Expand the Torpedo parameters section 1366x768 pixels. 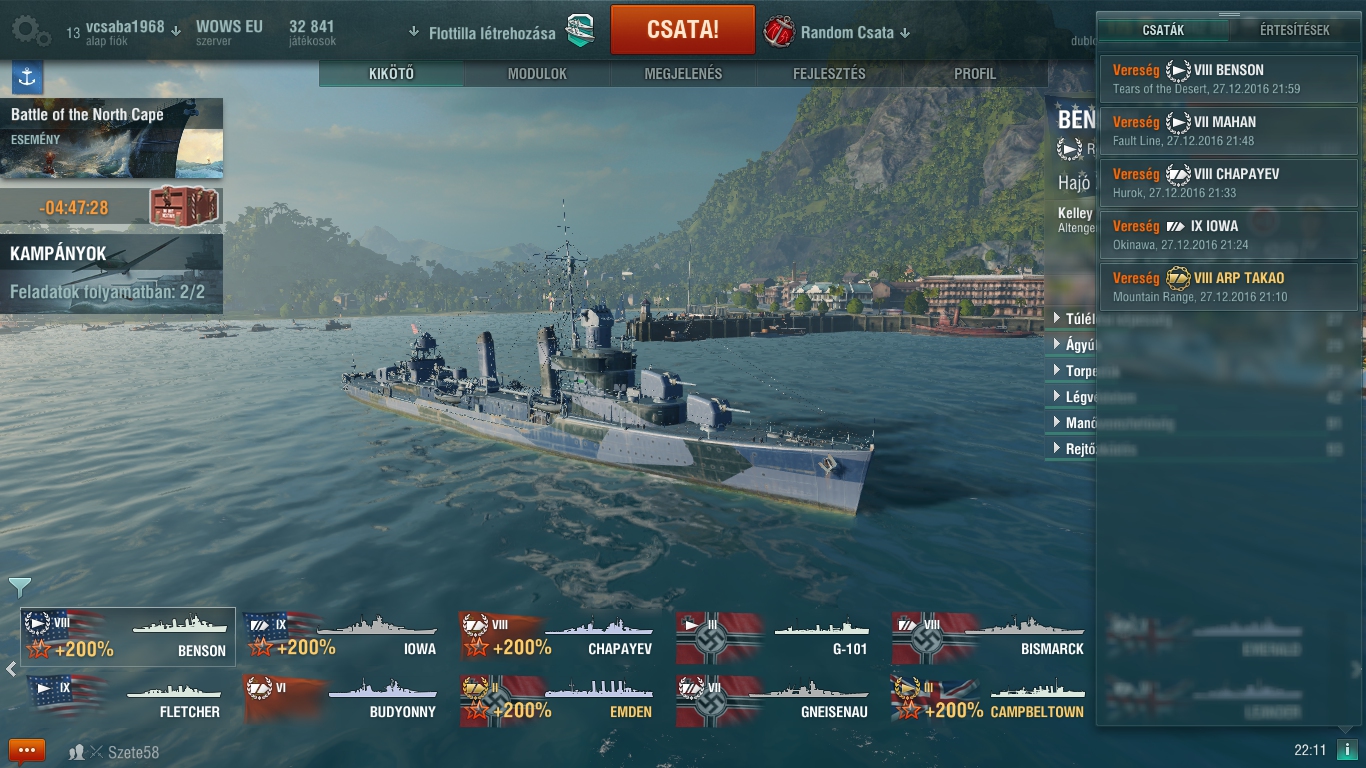point(1071,371)
